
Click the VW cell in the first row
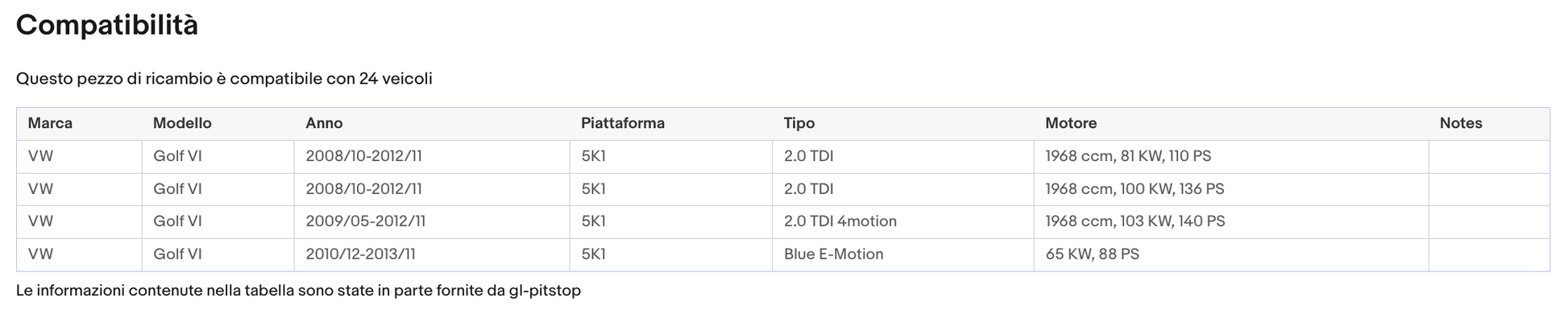coord(79,156)
